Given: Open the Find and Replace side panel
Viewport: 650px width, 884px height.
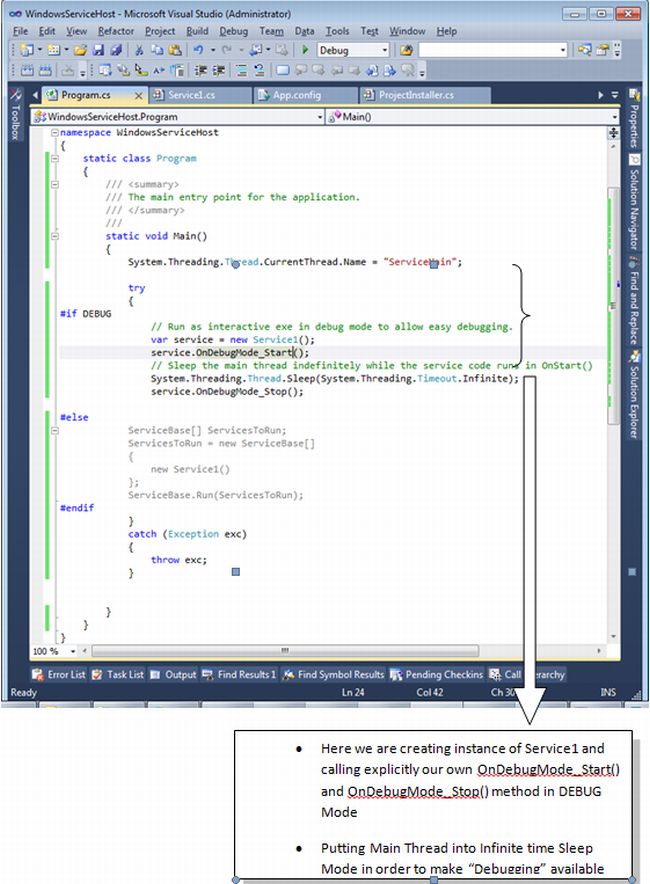Looking at the screenshot, I should tap(634, 300).
